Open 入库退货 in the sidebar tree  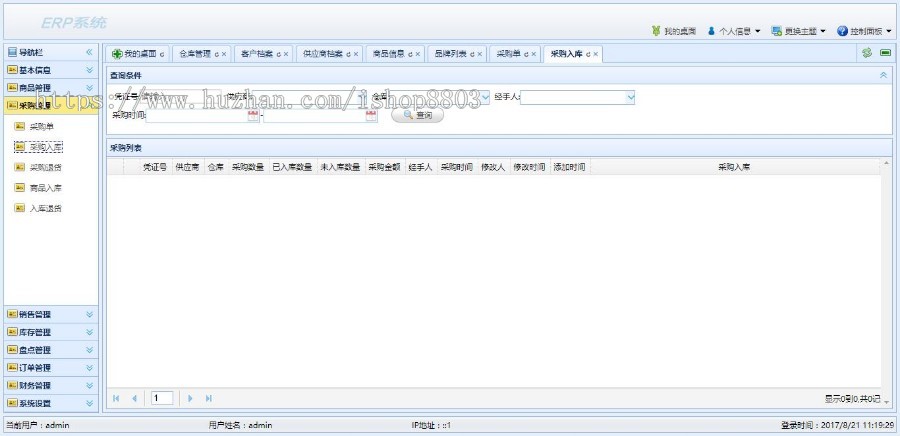45,209
